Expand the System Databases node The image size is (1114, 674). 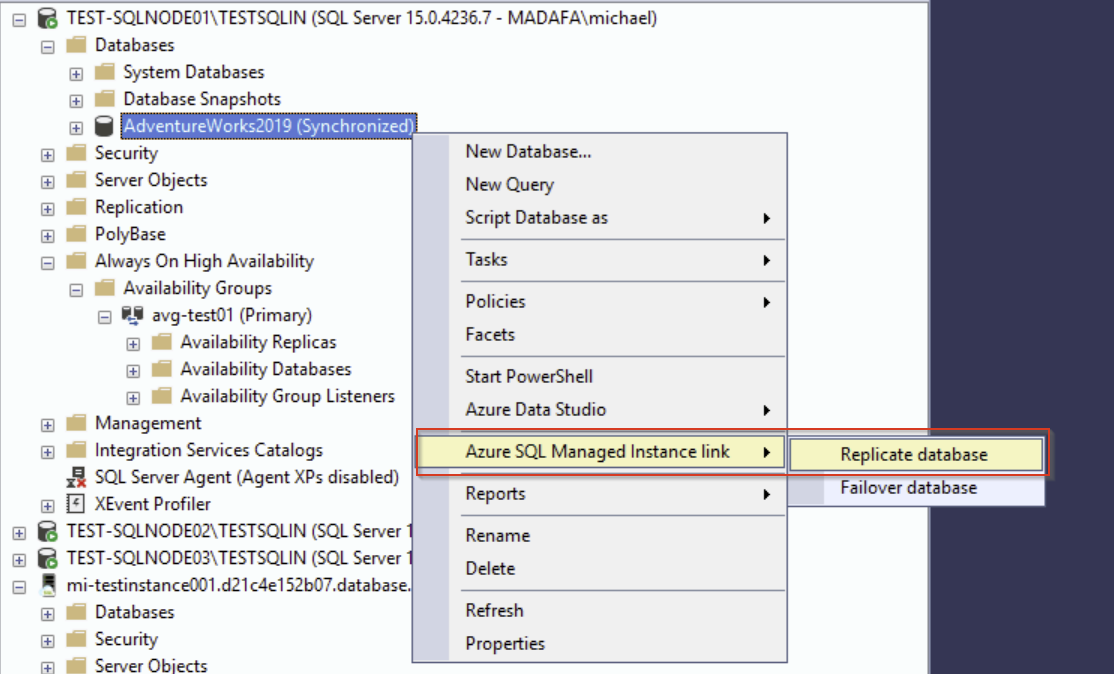76,74
